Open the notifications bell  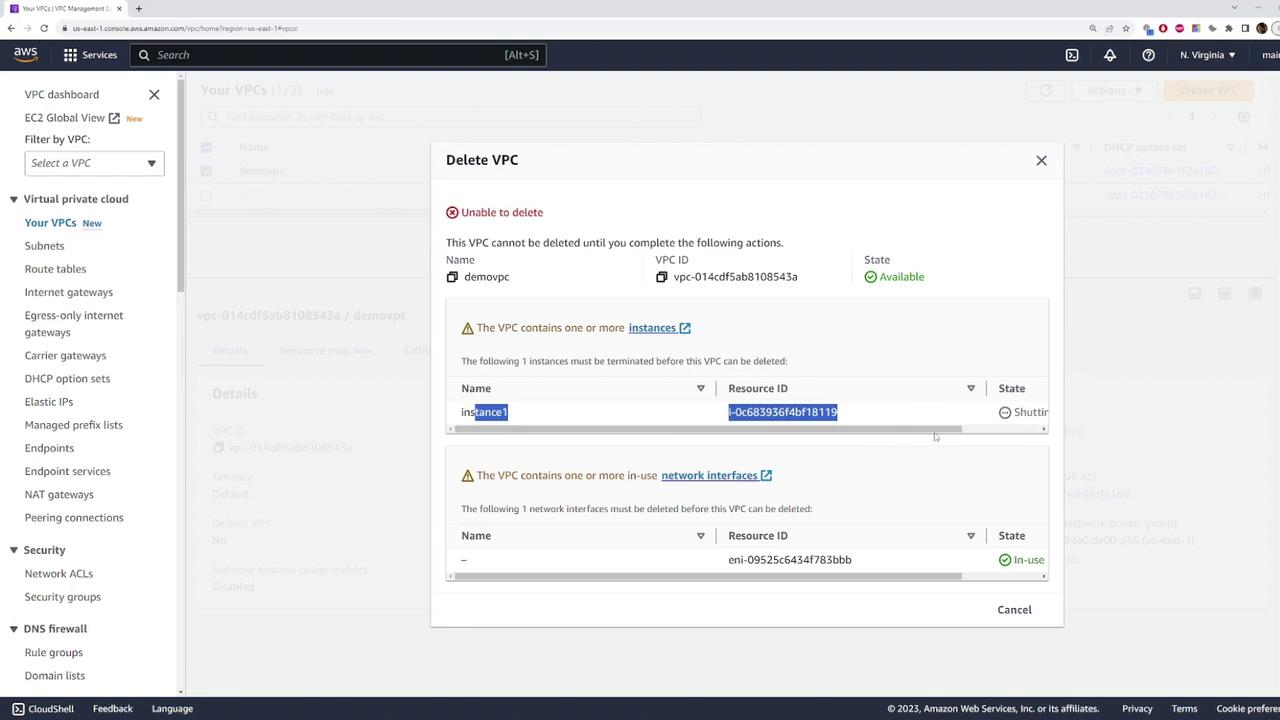(x=1110, y=55)
